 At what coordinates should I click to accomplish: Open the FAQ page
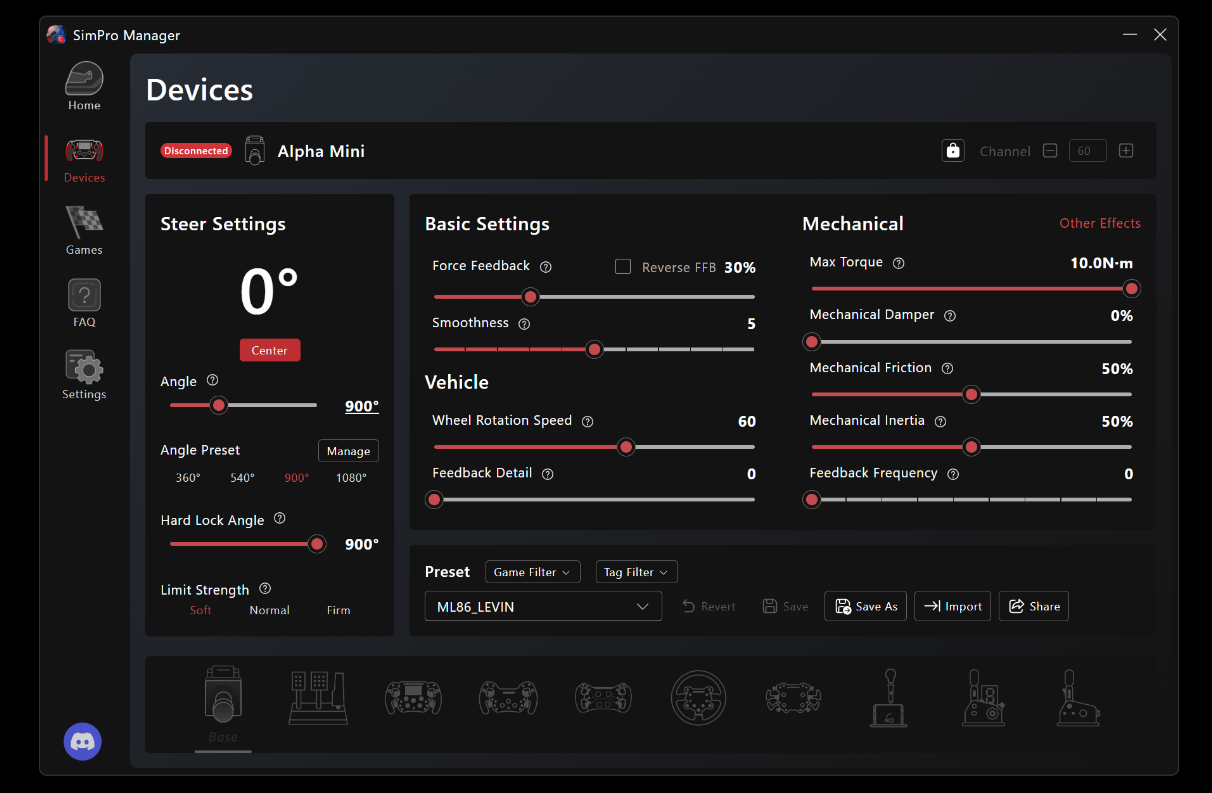84,303
